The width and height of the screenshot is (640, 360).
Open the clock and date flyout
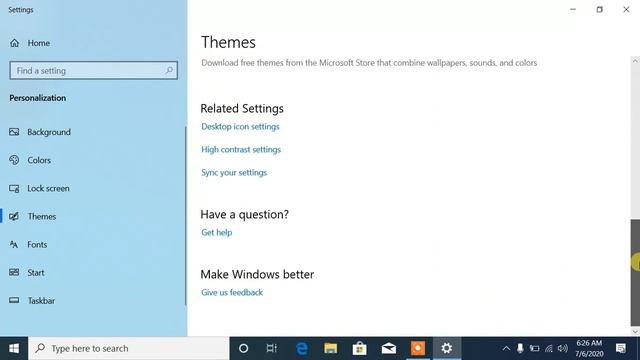(x=589, y=348)
